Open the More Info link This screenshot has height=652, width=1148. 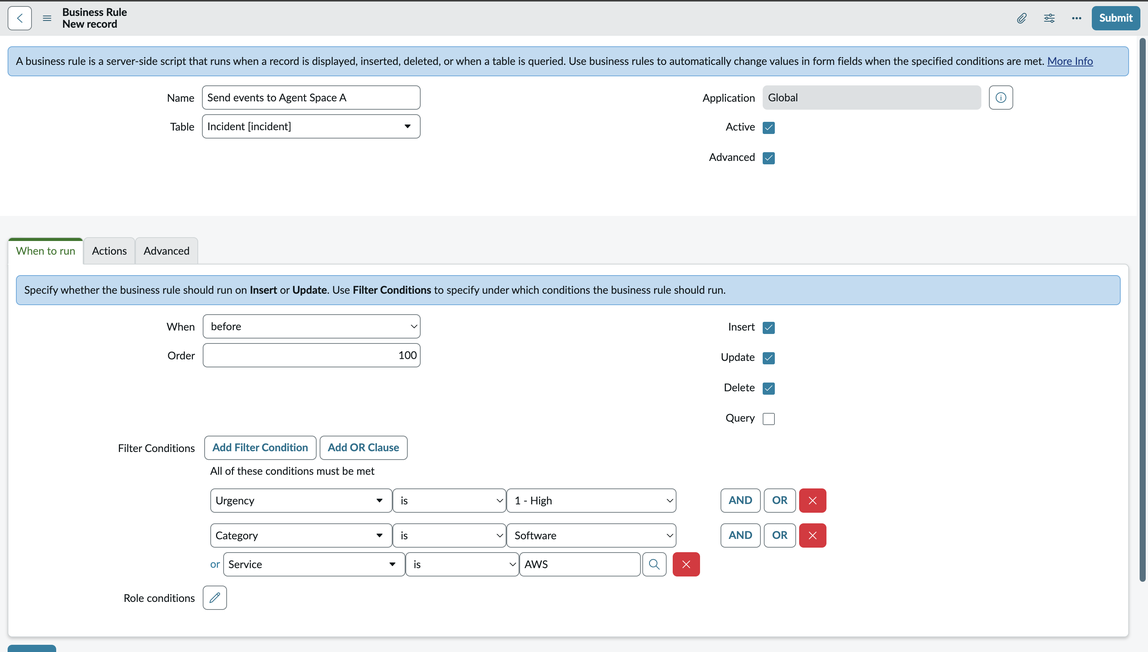tap(1069, 61)
